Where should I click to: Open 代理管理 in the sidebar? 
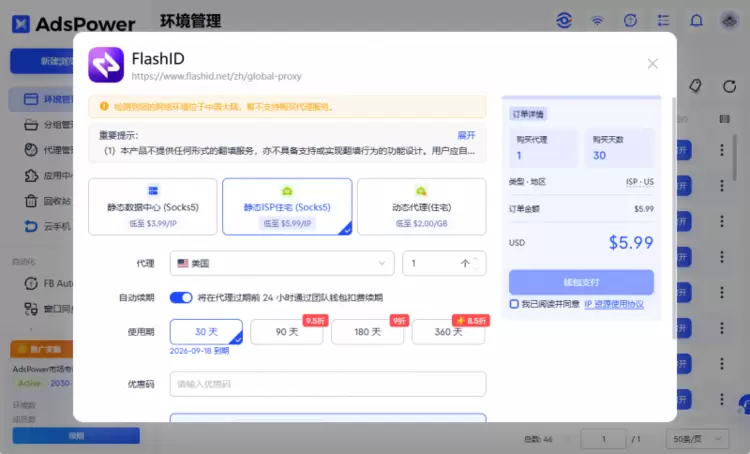click(48, 150)
